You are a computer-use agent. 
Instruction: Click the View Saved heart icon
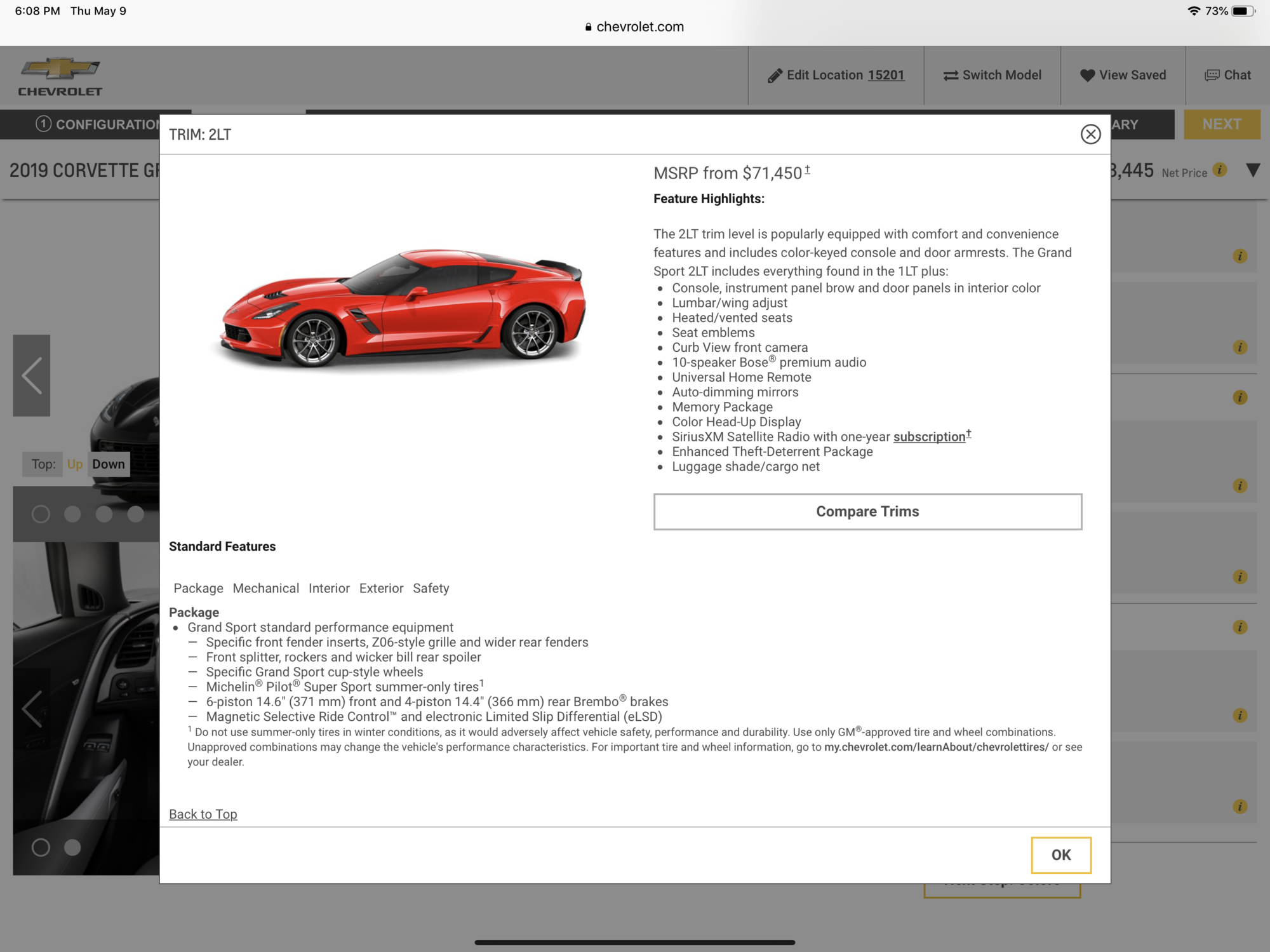(x=1088, y=75)
